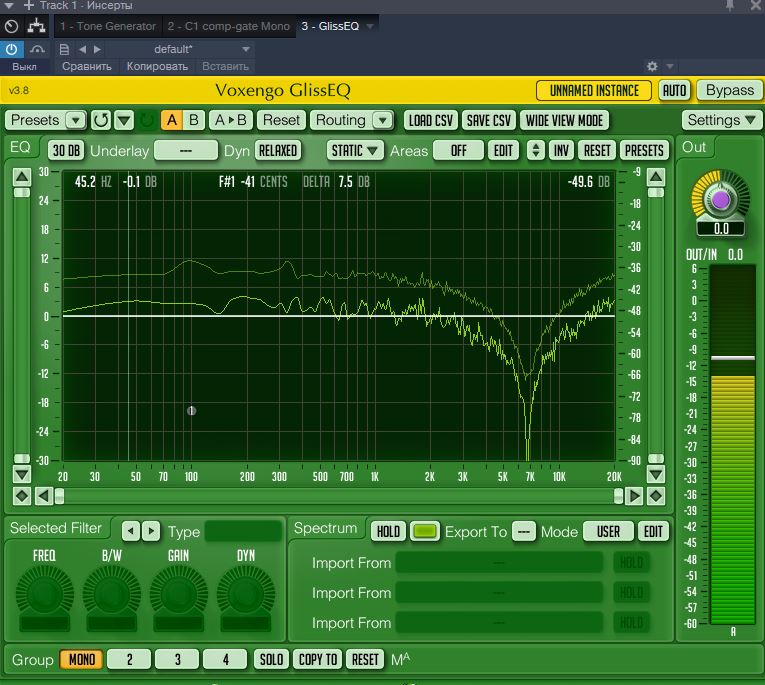
Task: Rename via UNNAMED INSTANCE button
Action: (x=594, y=91)
